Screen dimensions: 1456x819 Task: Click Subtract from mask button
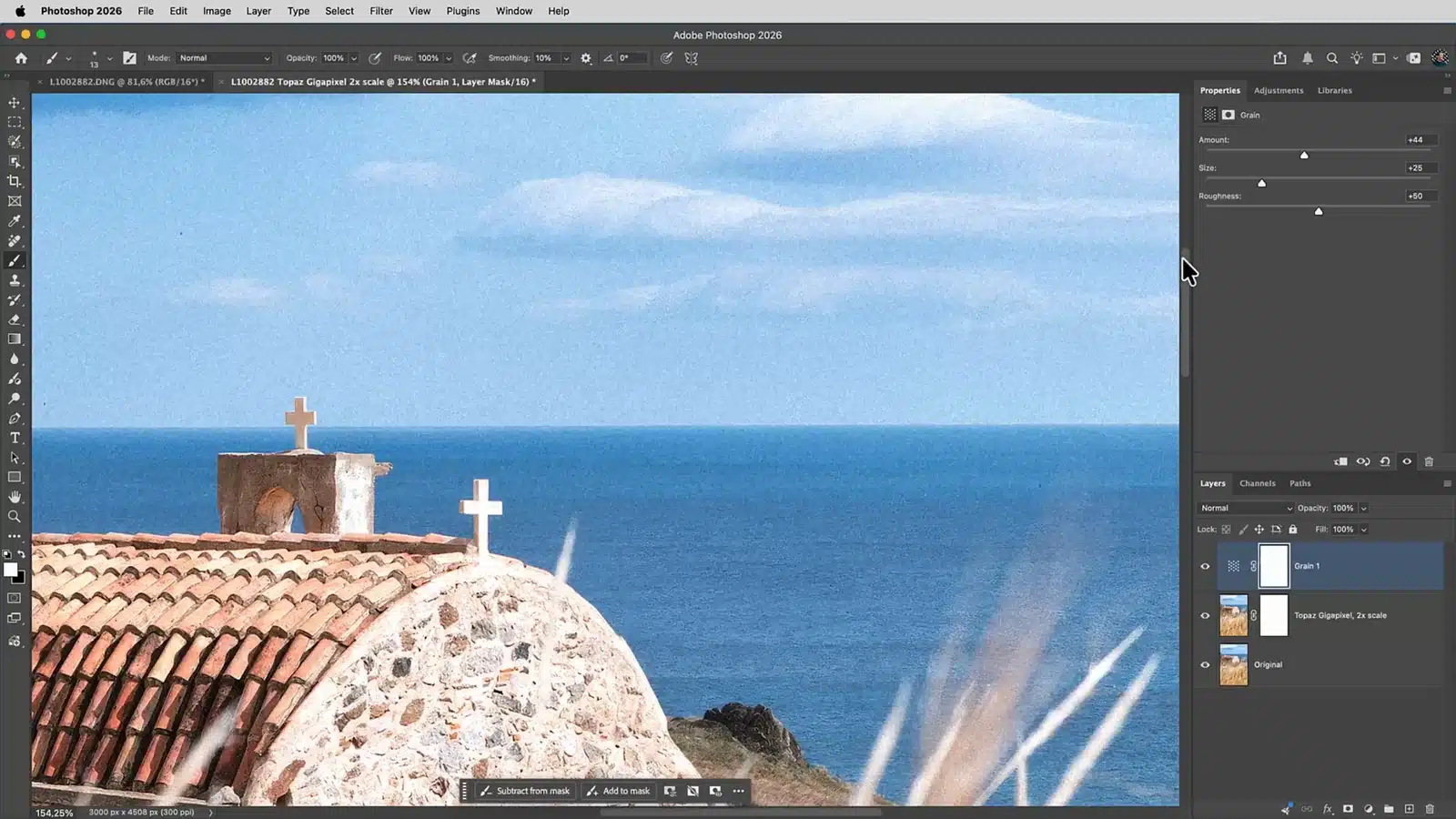(526, 791)
